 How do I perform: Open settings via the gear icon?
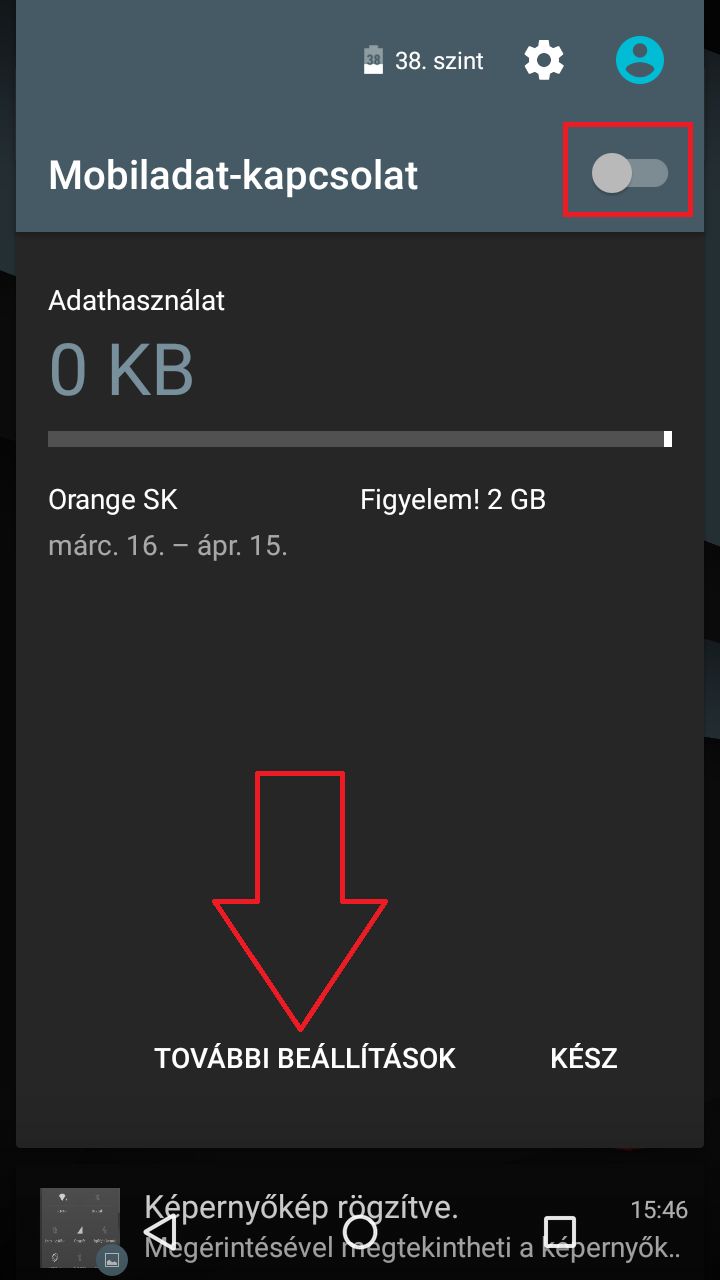(x=544, y=61)
